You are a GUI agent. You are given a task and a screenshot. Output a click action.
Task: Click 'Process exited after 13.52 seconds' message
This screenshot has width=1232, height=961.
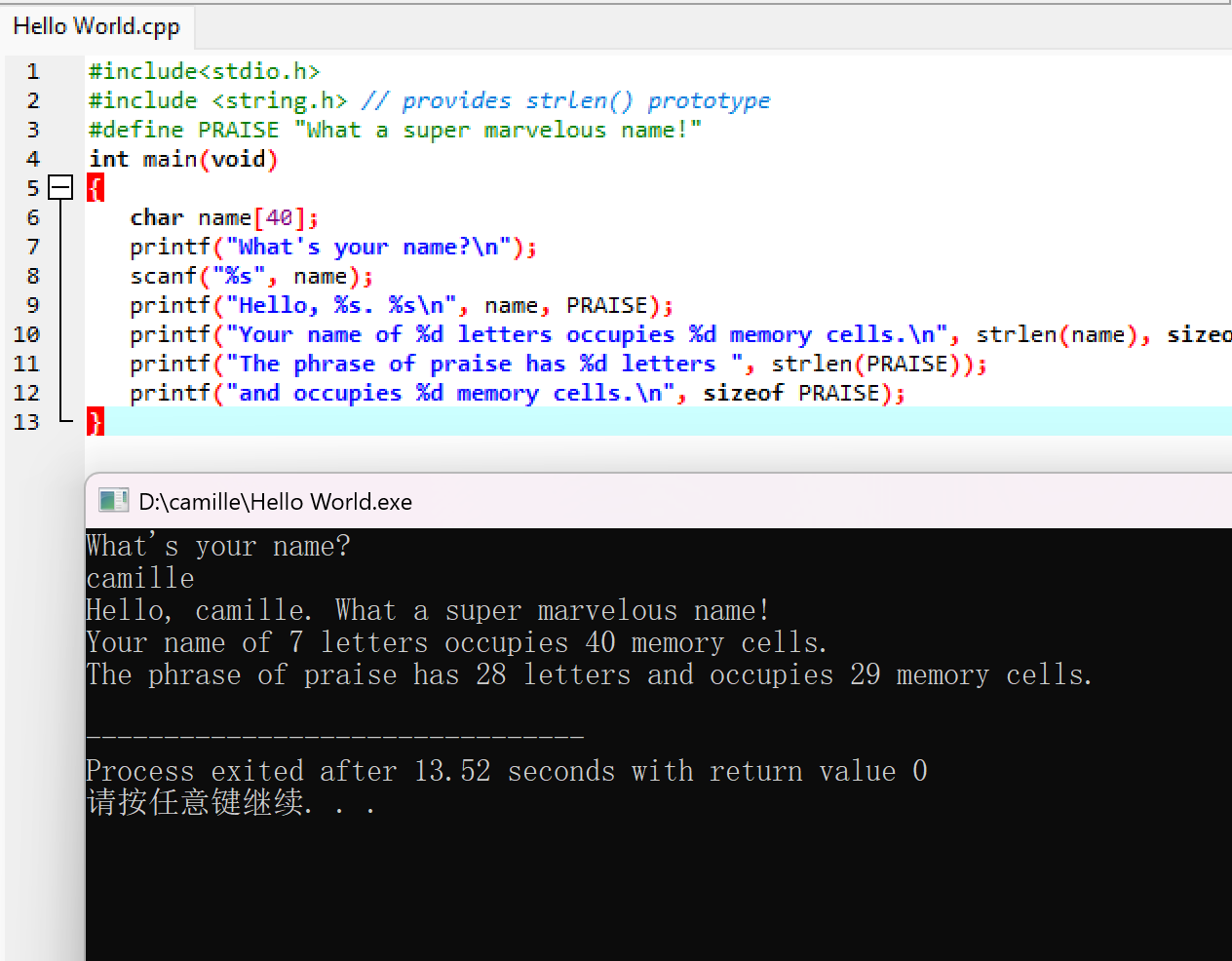pyautogui.click(x=507, y=771)
